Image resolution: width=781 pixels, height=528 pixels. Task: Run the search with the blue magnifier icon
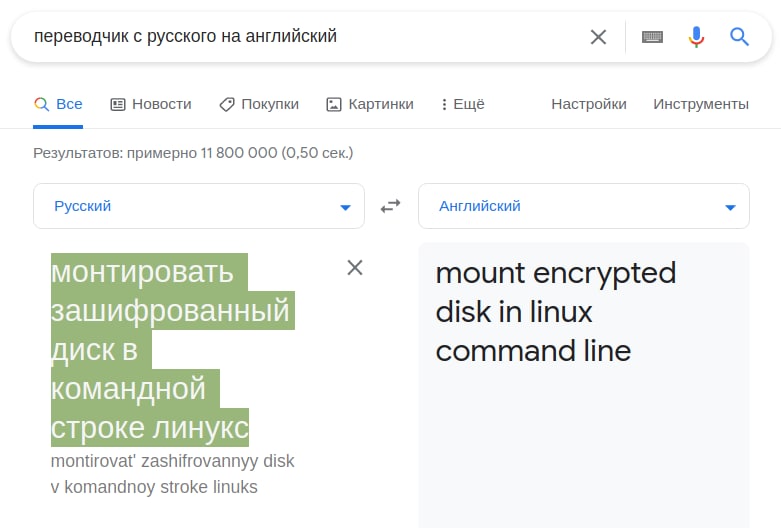click(x=739, y=37)
